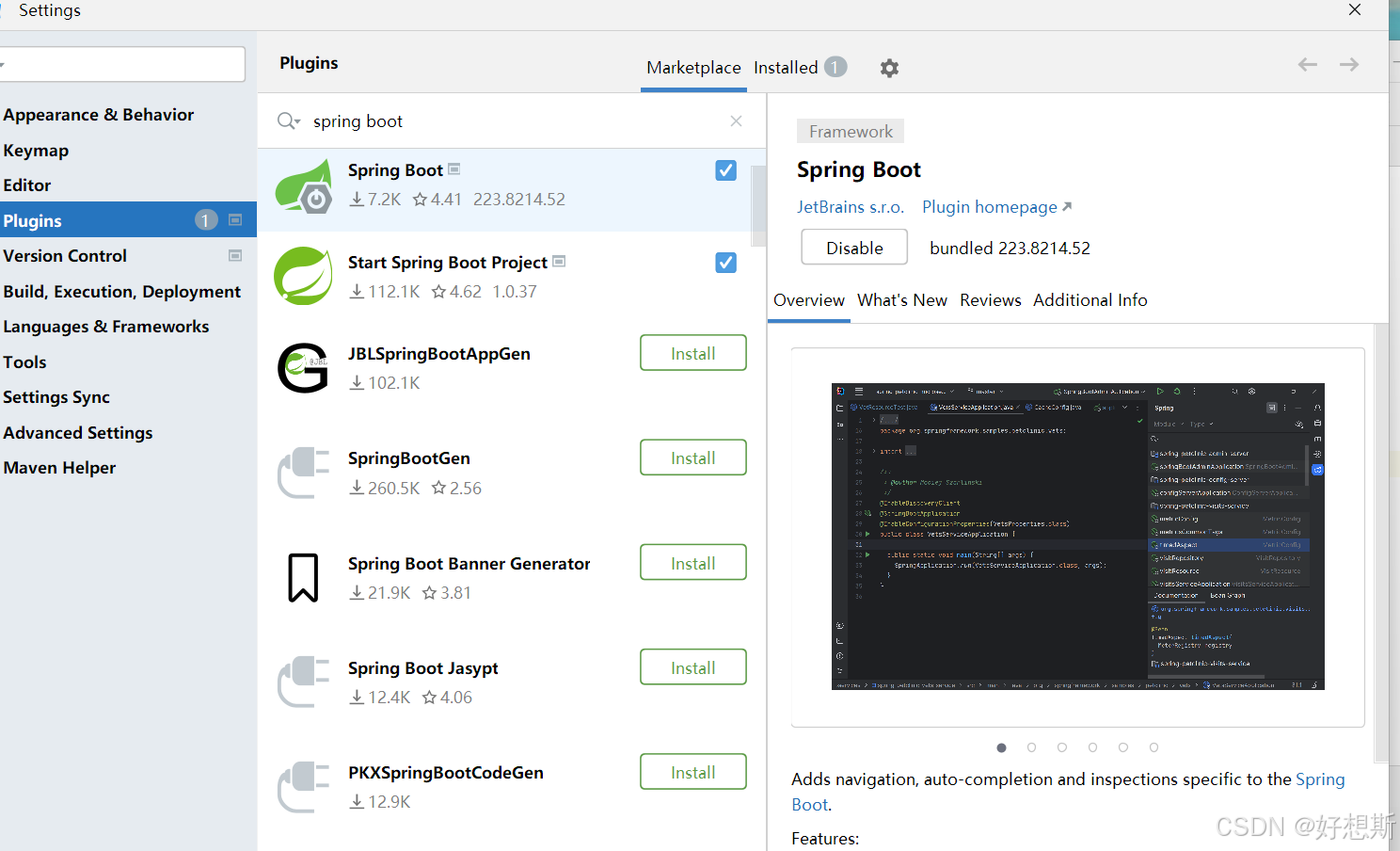Screen dimensions: 1400x851
Task: Click the project-level icon on Plugins row
Action: tap(235, 220)
